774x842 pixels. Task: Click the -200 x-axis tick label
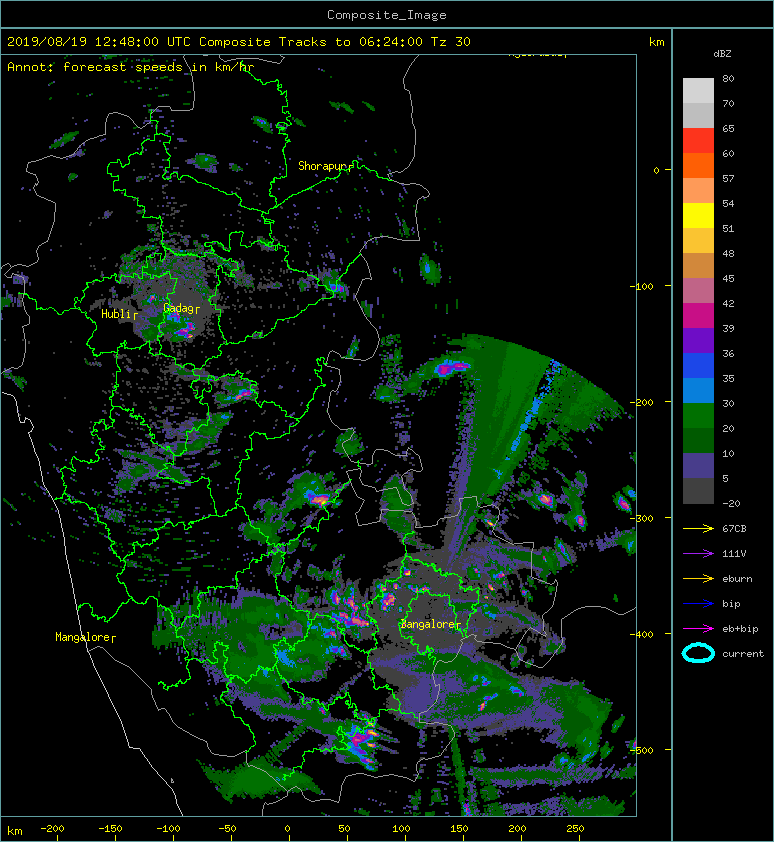pos(52,829)
